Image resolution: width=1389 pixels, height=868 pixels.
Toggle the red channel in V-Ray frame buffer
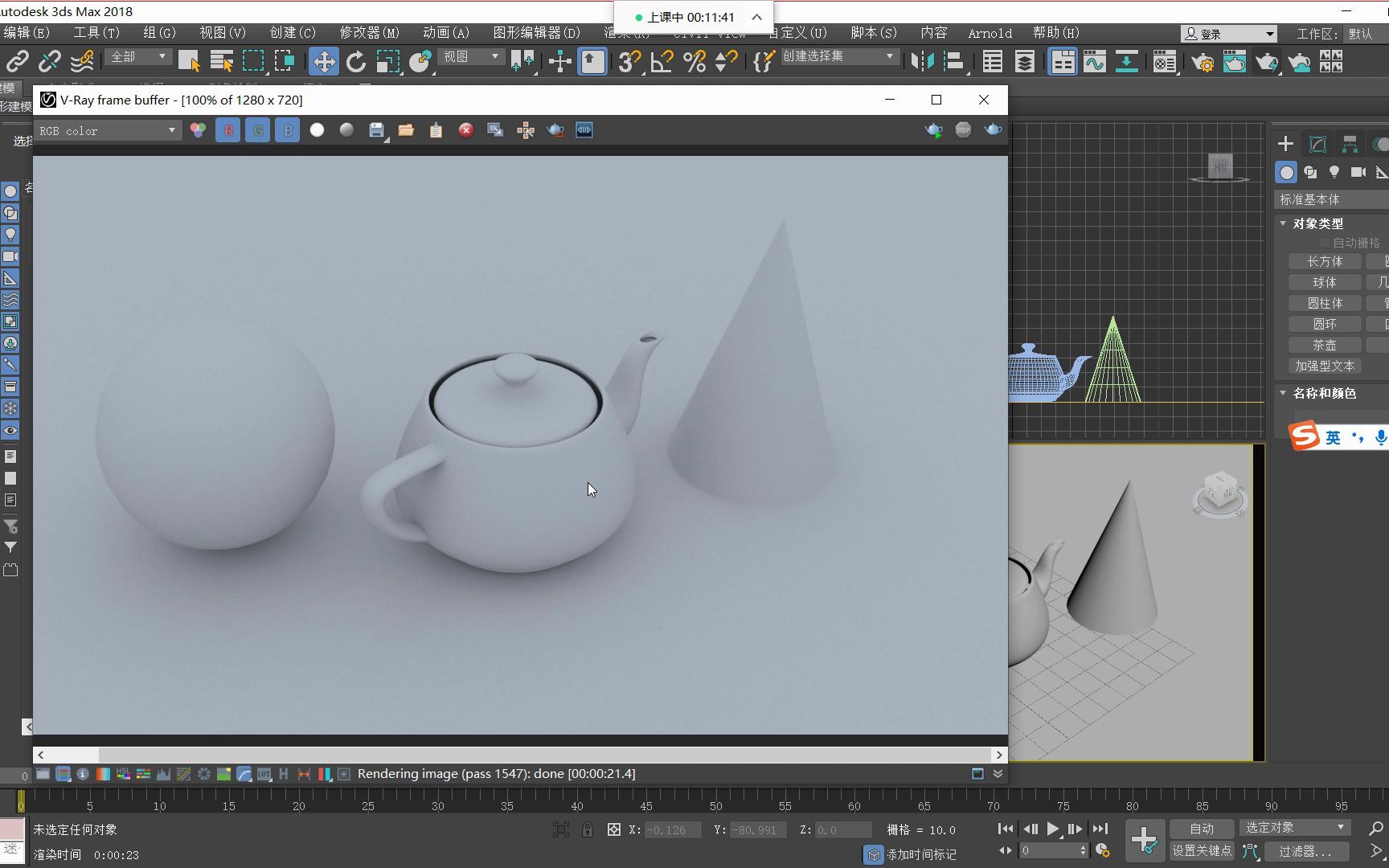(228, 129)
